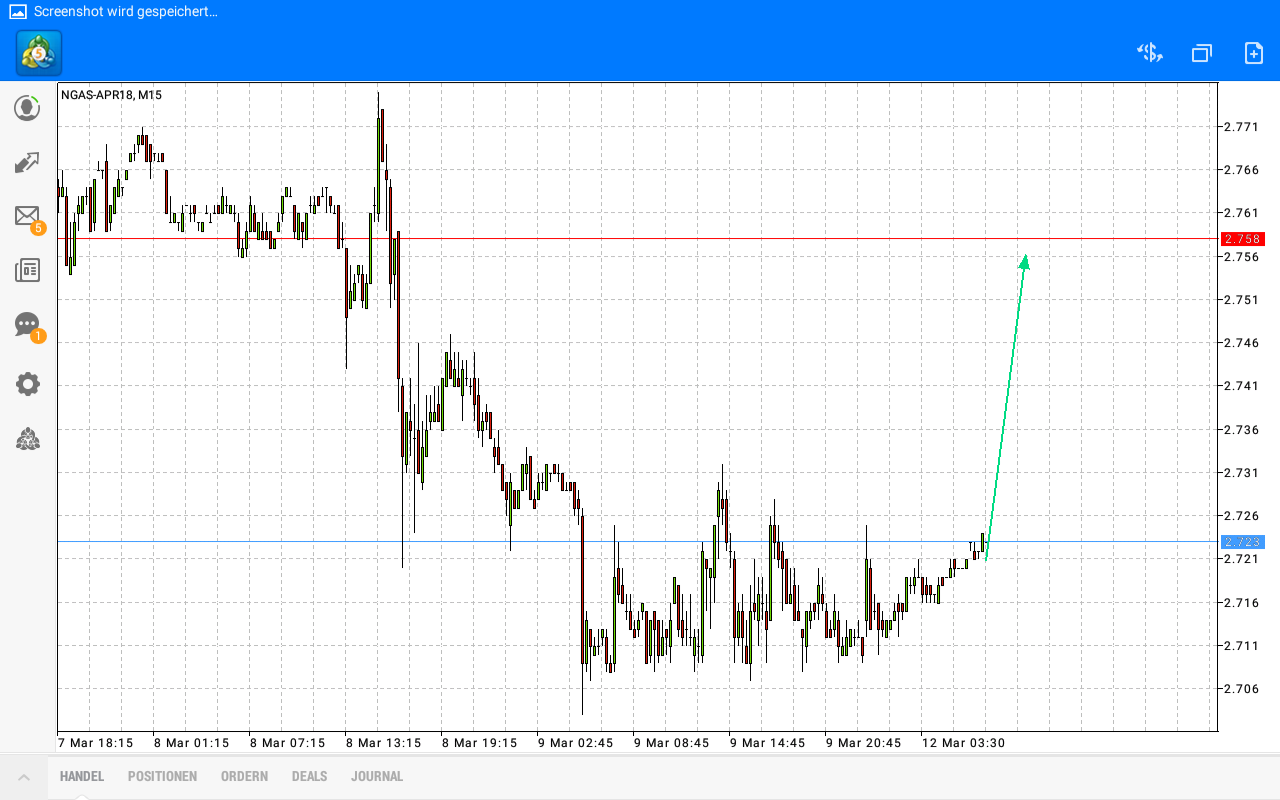The height and width of the screenshot is (800, 1280).
Task: Click the NGAS-APR18, M15 chart label
Action: click(112, 95)
